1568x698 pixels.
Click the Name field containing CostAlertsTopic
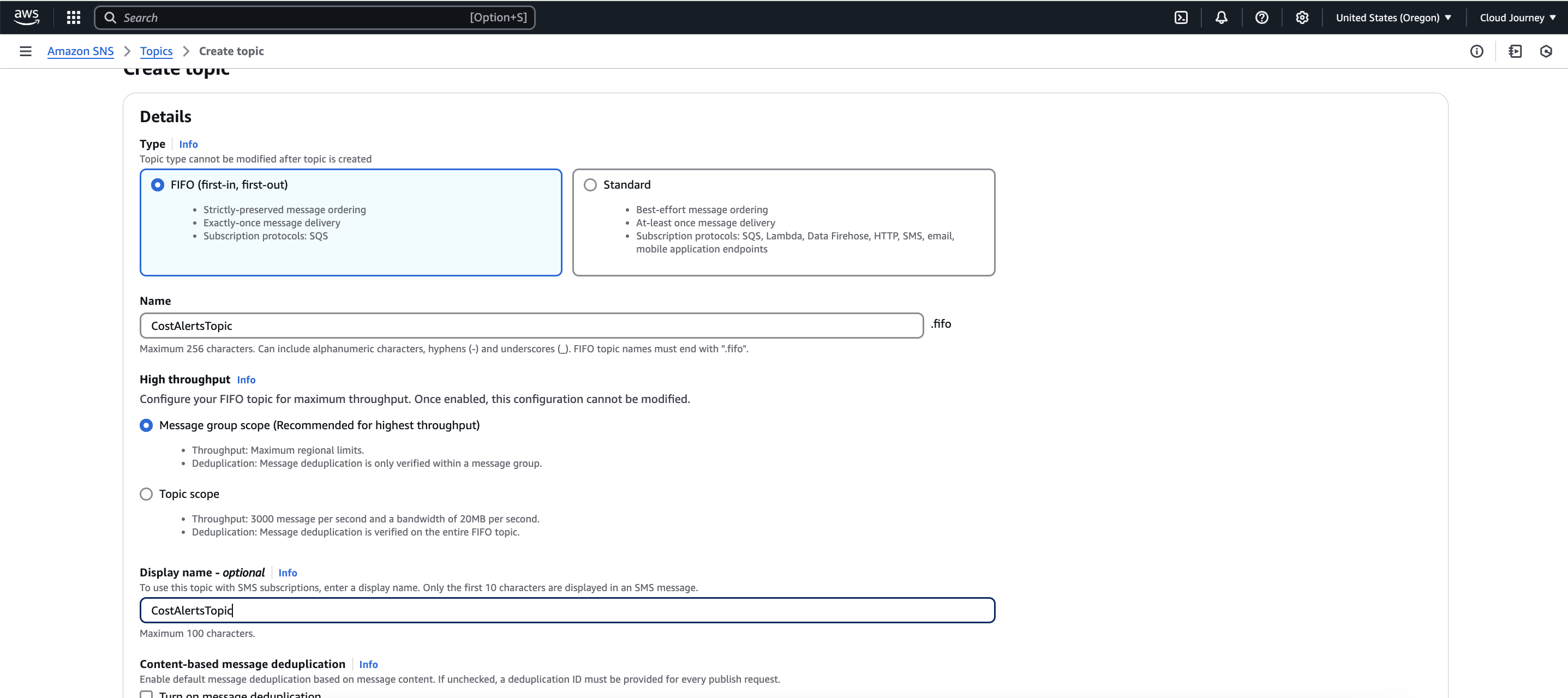click(x=531, y=326)
